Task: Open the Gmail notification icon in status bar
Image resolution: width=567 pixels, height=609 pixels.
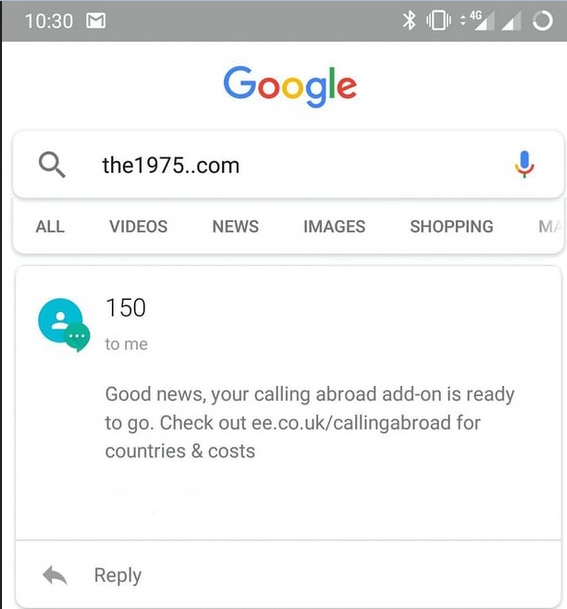Action: [x=96, y=21]
